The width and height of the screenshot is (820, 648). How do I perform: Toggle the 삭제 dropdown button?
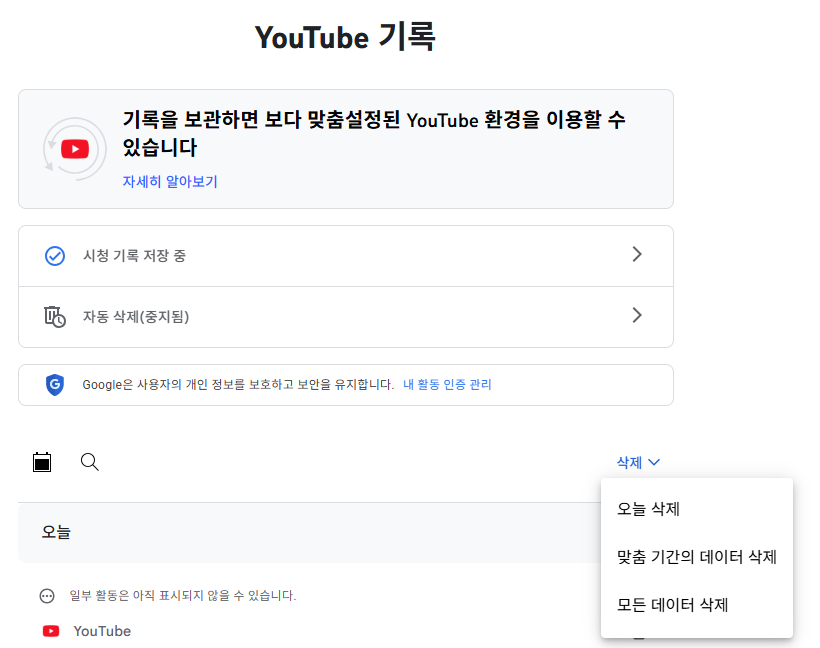tap(638, 462)
